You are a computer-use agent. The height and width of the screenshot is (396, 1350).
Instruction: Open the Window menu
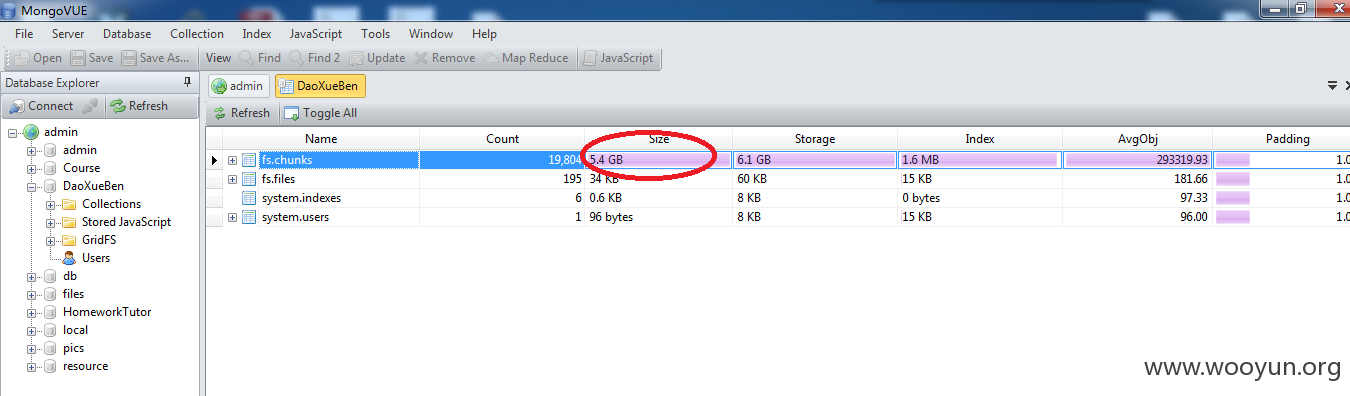[430, 34]
